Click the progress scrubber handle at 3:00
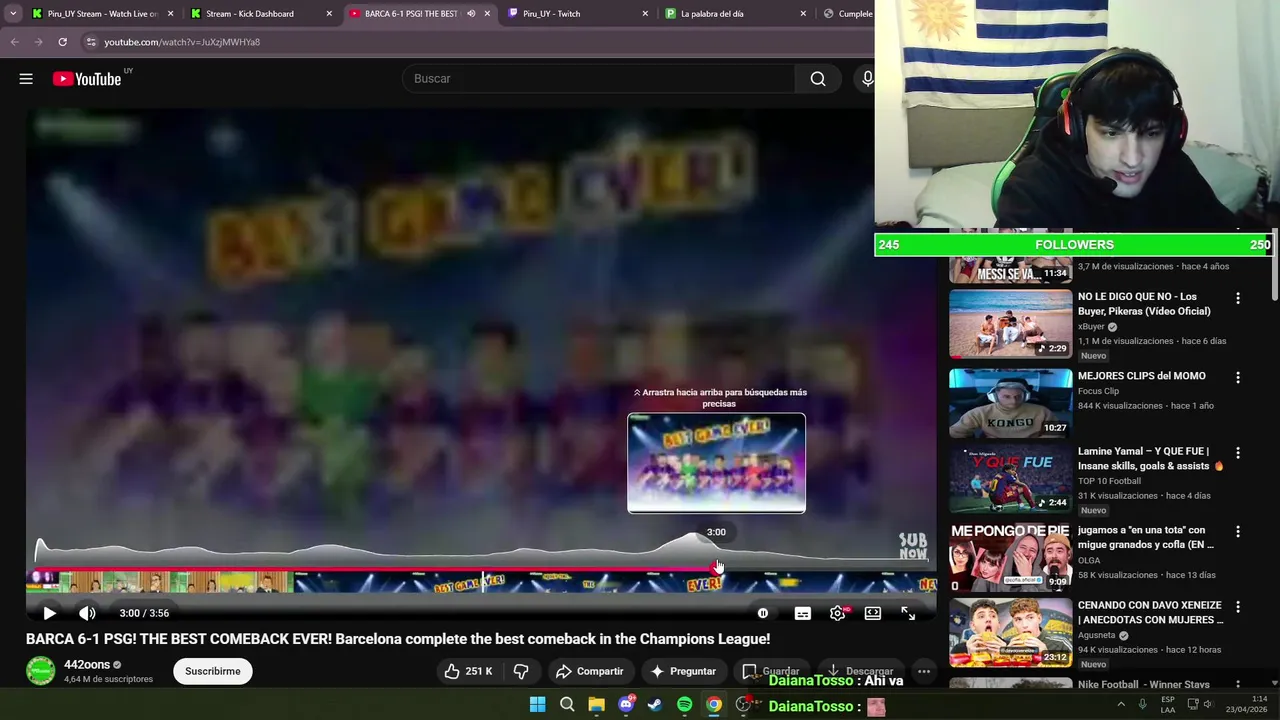1280x720 pixels. [717, 568]
